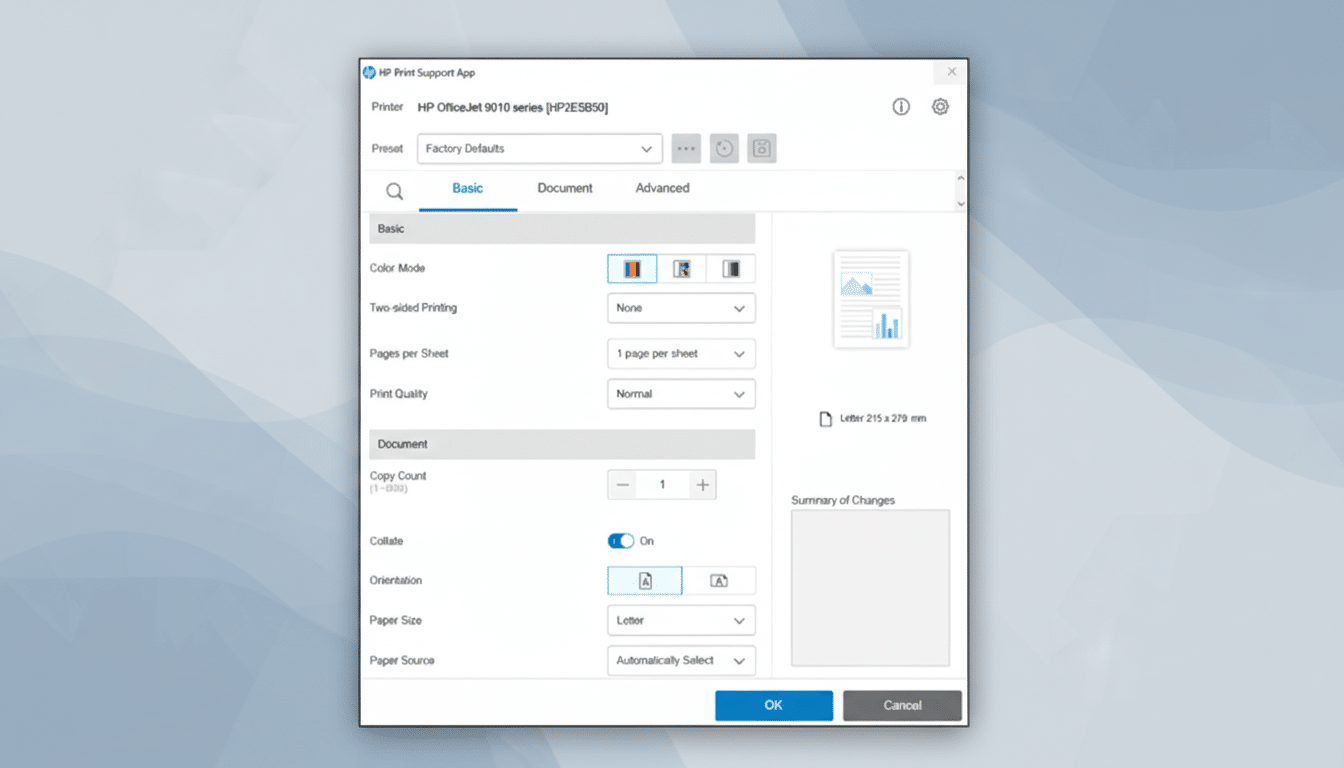This screenshot has width=1344, height=768.
Task: Confirm settings with OK button
Action: 773,705
